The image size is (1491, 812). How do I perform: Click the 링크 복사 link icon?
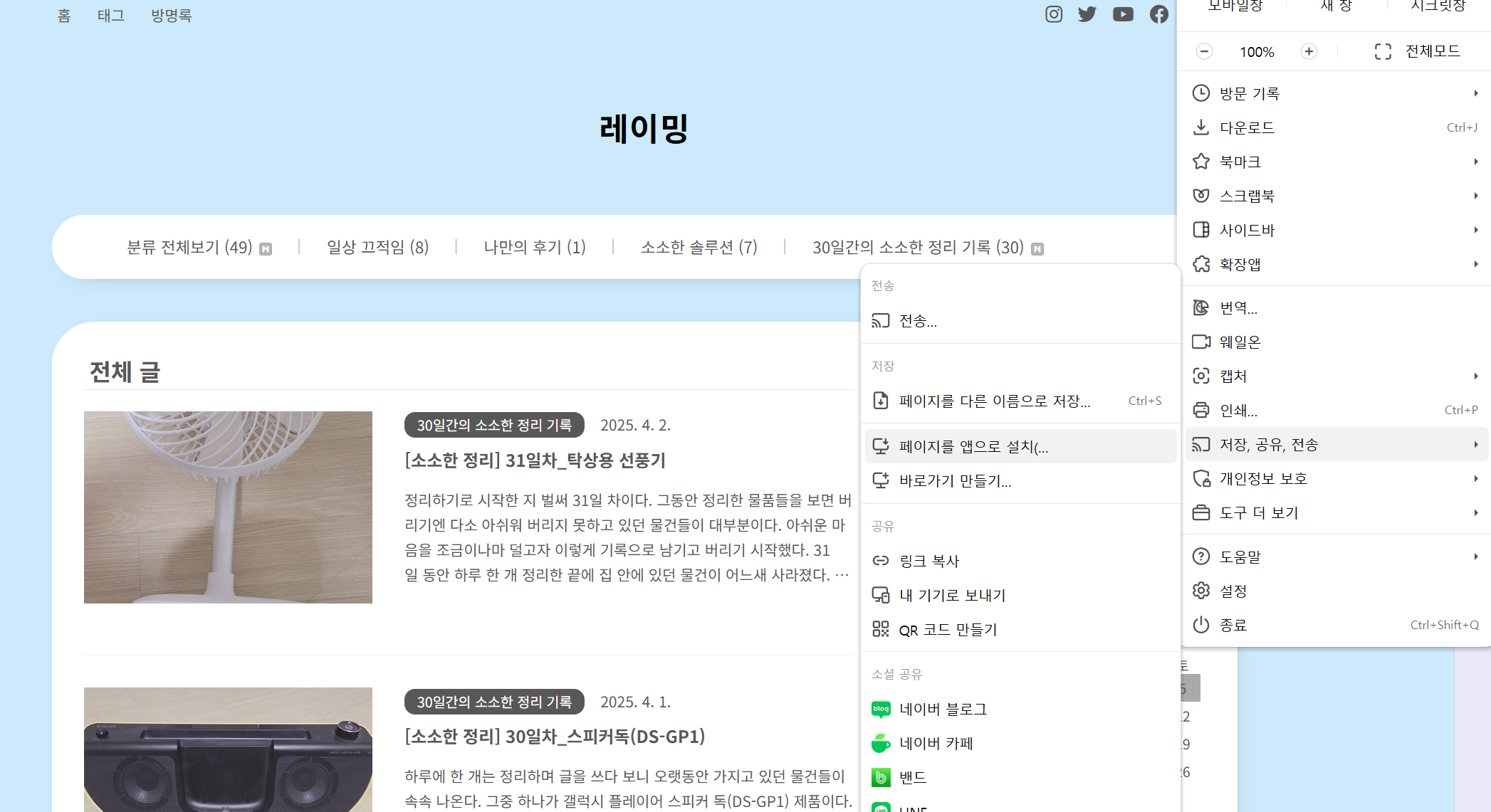pos(881,561)
